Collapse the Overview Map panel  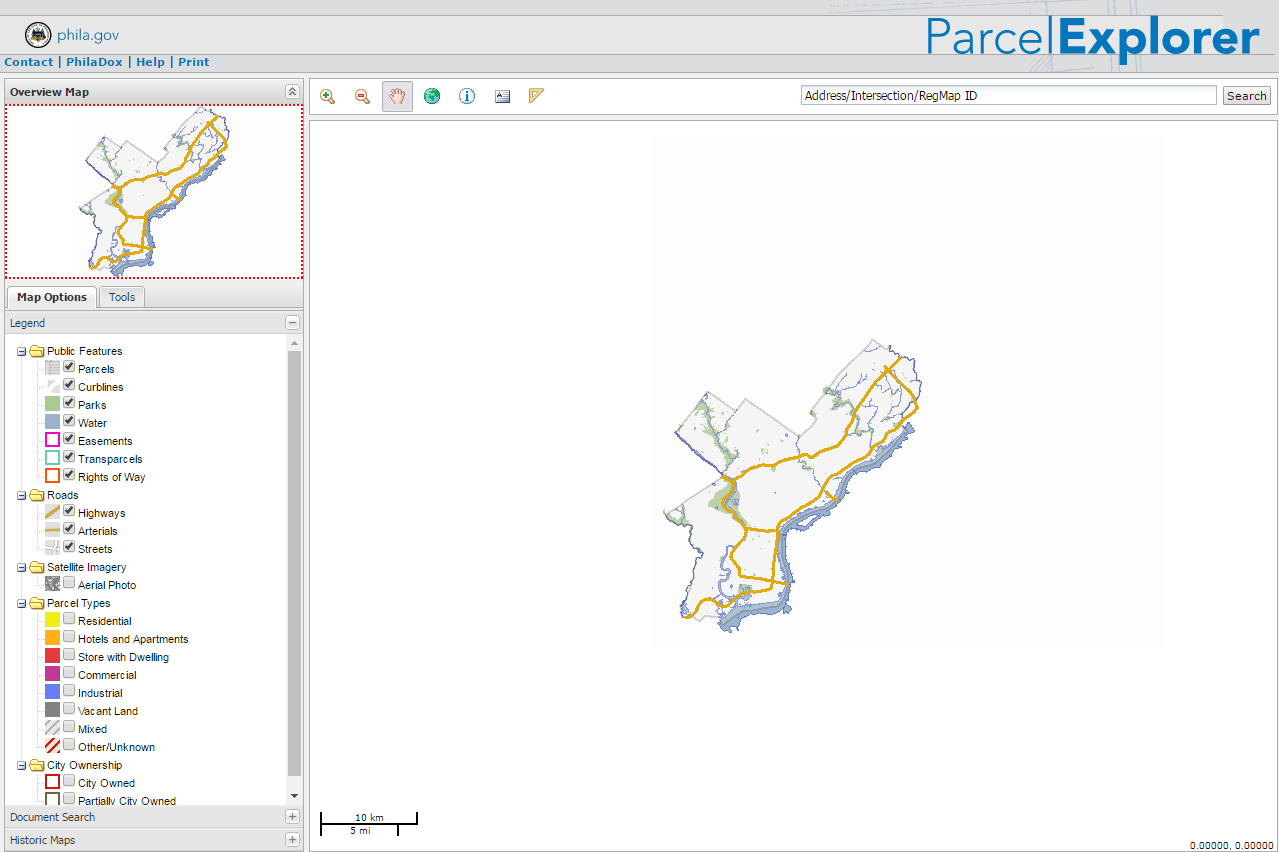pos(292,91)
